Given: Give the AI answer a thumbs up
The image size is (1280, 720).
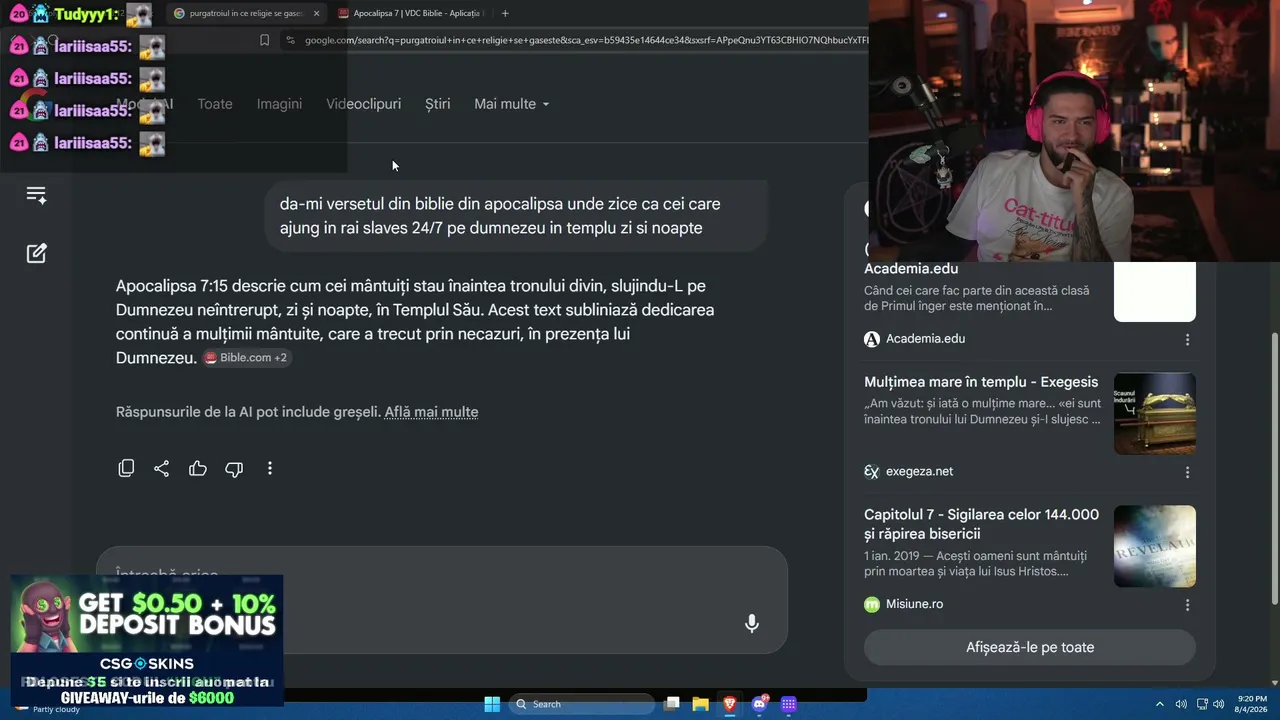Looking at the screenshot, I should pyautogui.click(x=198, y=468).
